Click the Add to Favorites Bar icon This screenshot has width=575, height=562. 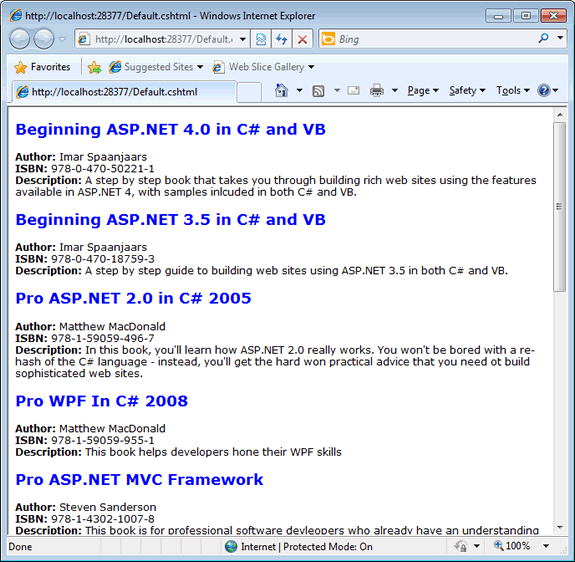[x=94, y=67]
